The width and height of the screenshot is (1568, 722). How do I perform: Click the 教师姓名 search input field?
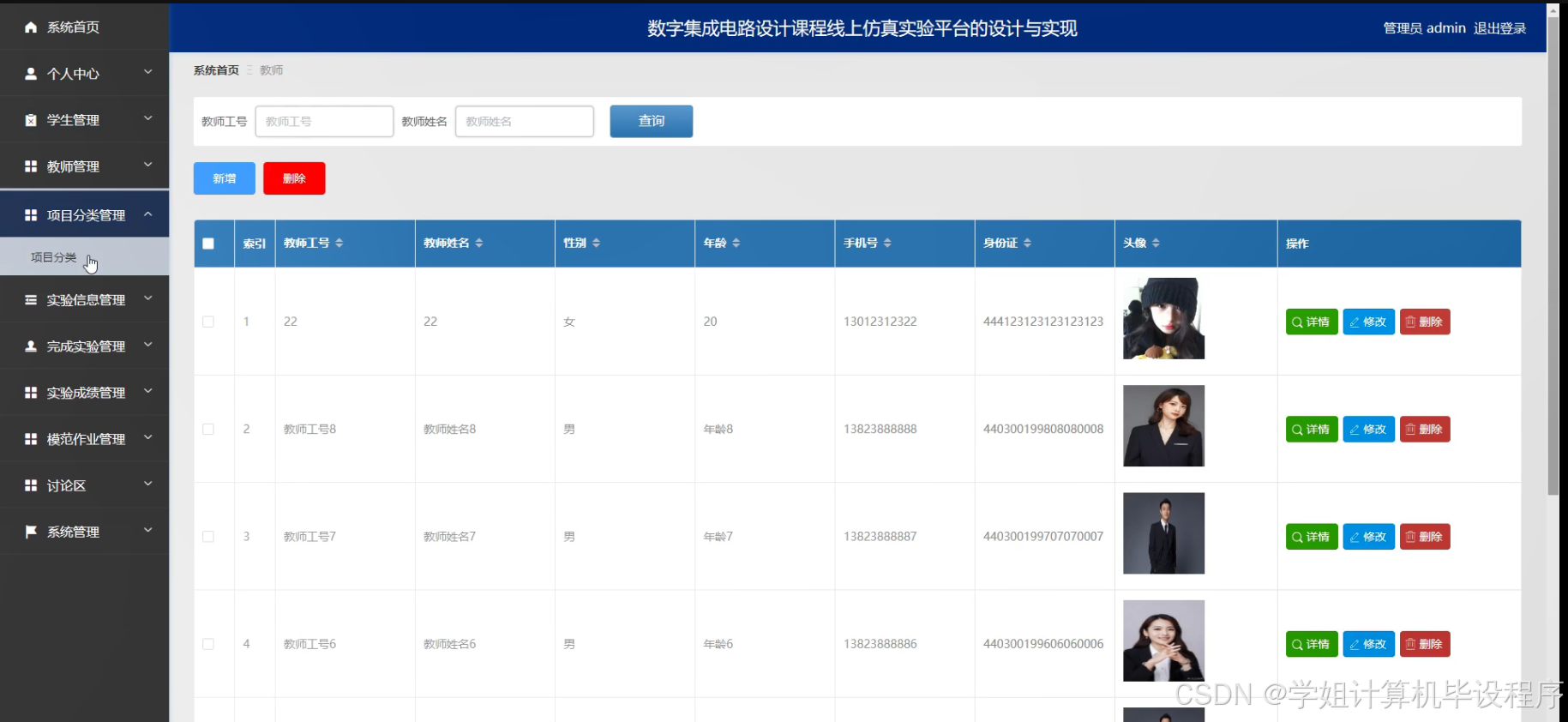(x=525, y=122)
